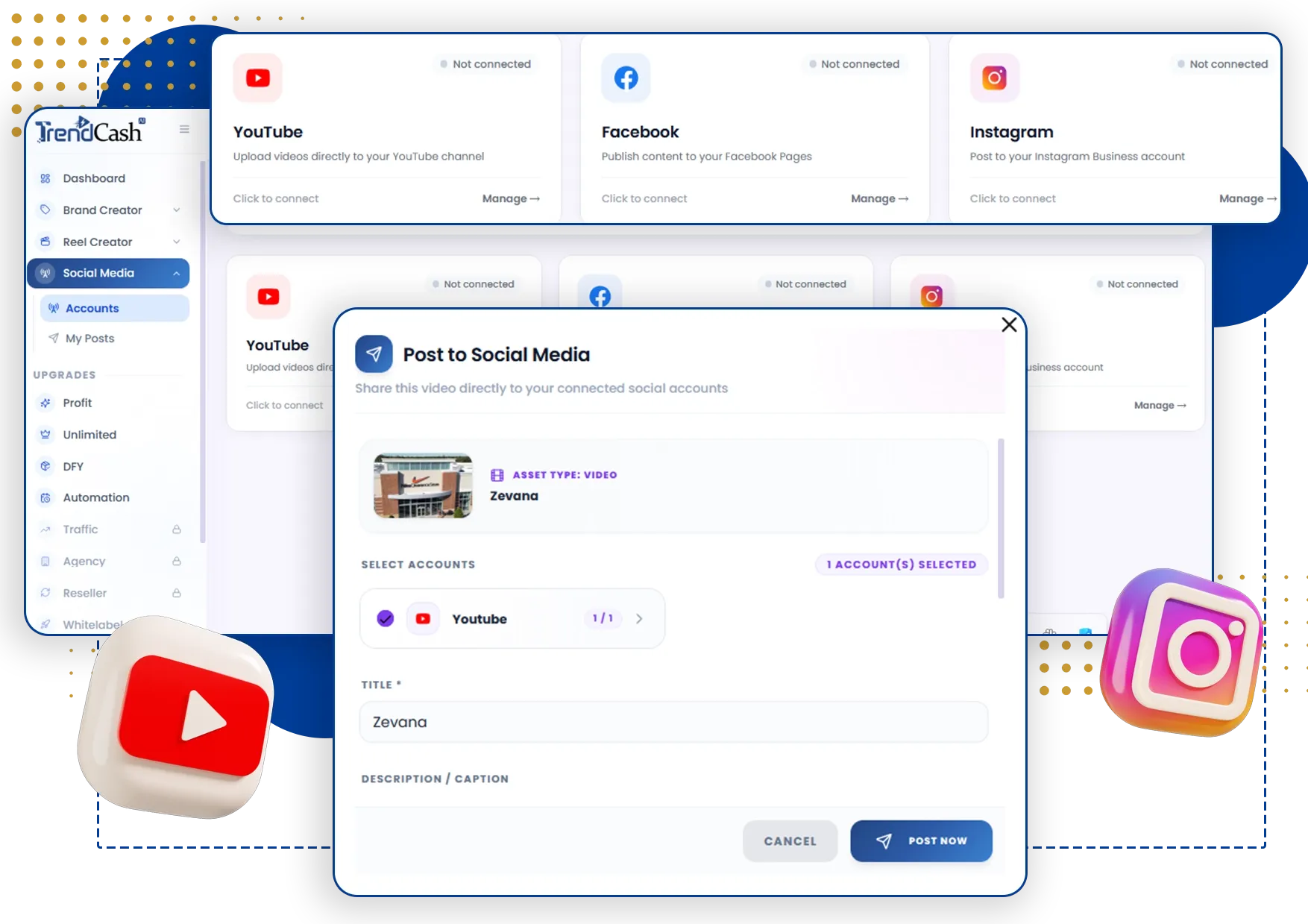Viewport: 1308px width, 924px height.
Task: Click the Zevana video thumbnail
Action: click(x=423, y=485)
